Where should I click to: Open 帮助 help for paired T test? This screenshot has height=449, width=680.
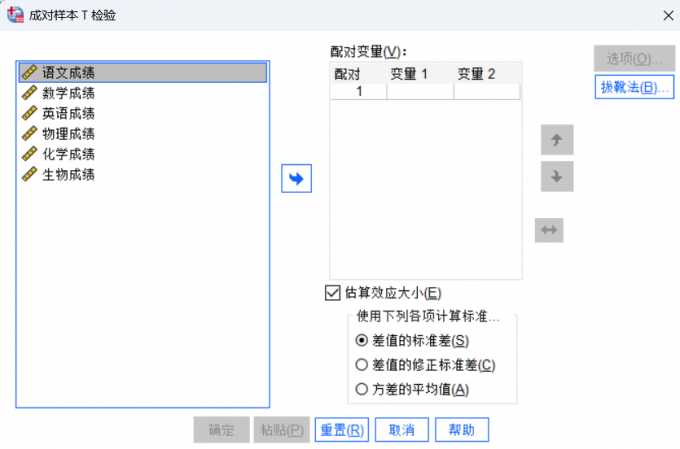(462, 430)
